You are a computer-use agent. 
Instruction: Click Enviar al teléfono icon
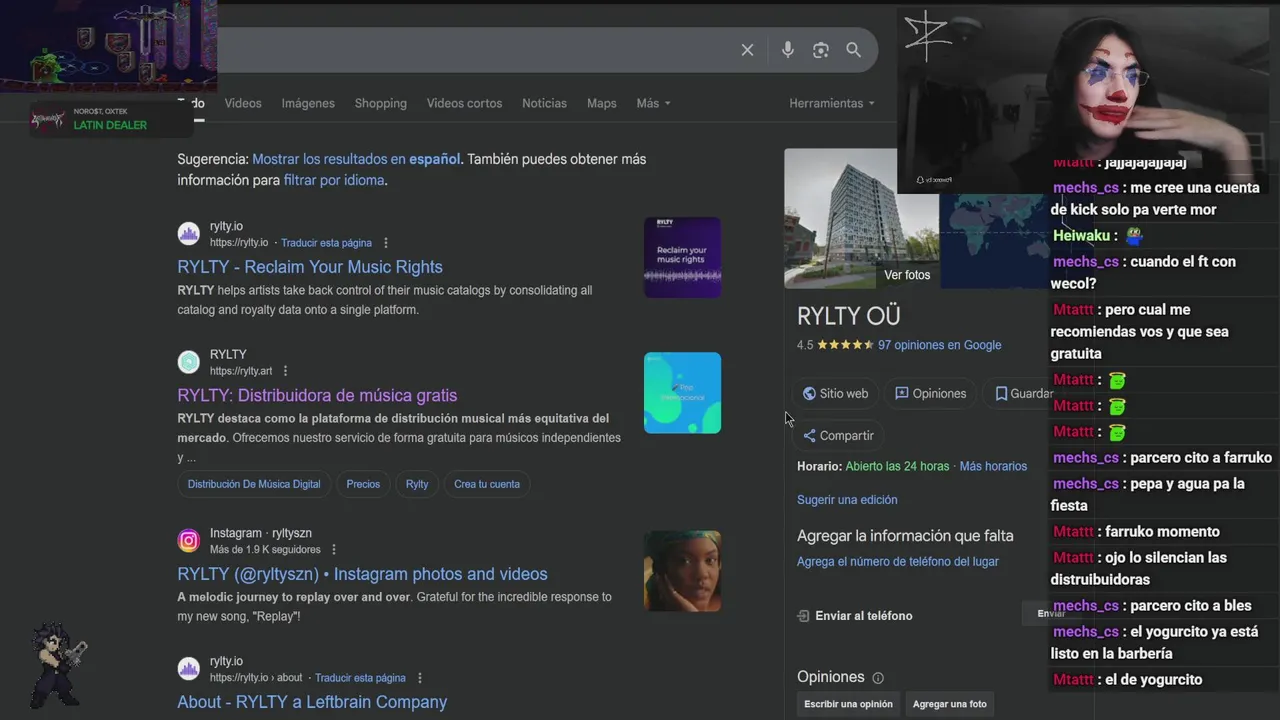(803, 616)
